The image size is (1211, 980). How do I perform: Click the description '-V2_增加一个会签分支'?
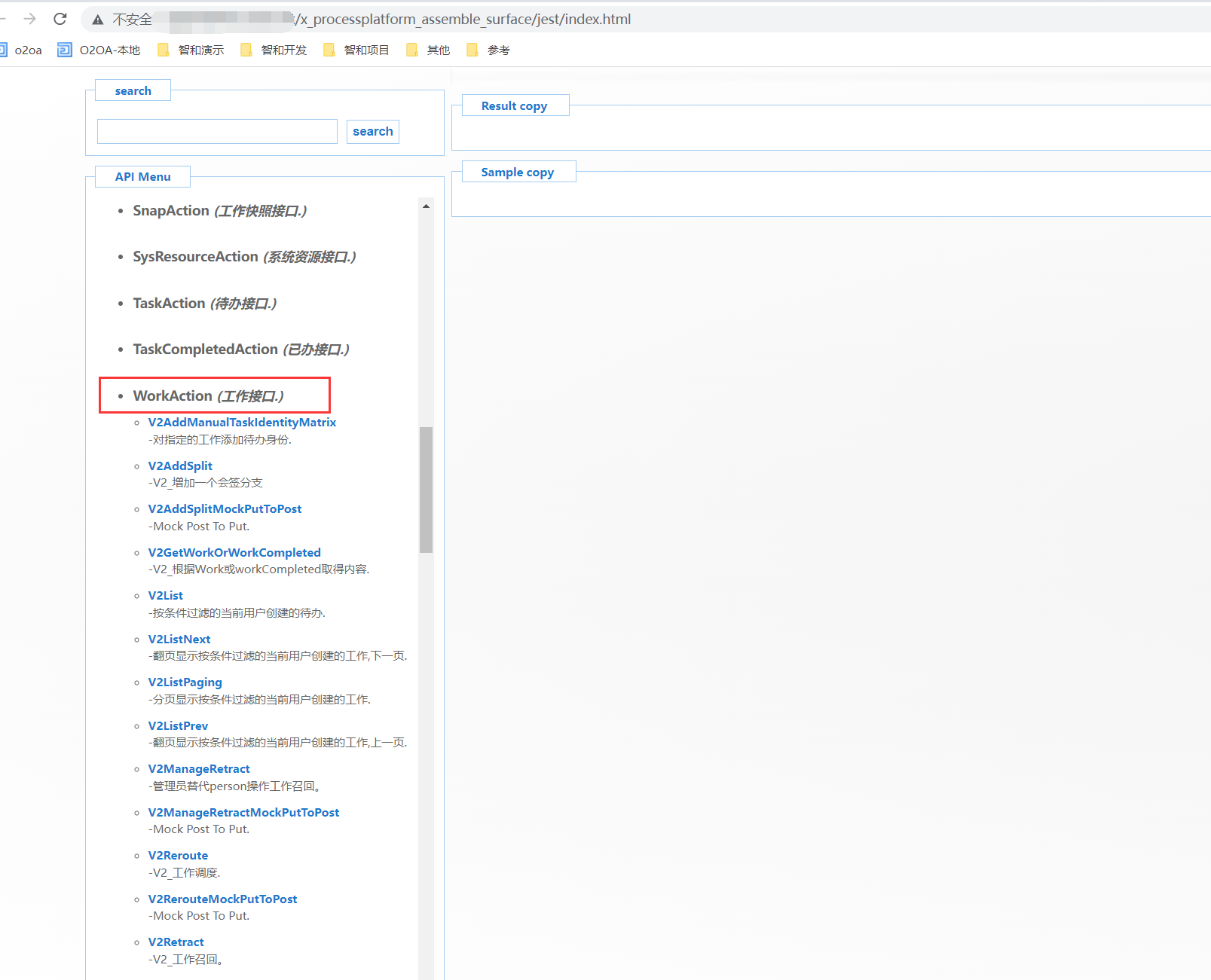[206, 483]
